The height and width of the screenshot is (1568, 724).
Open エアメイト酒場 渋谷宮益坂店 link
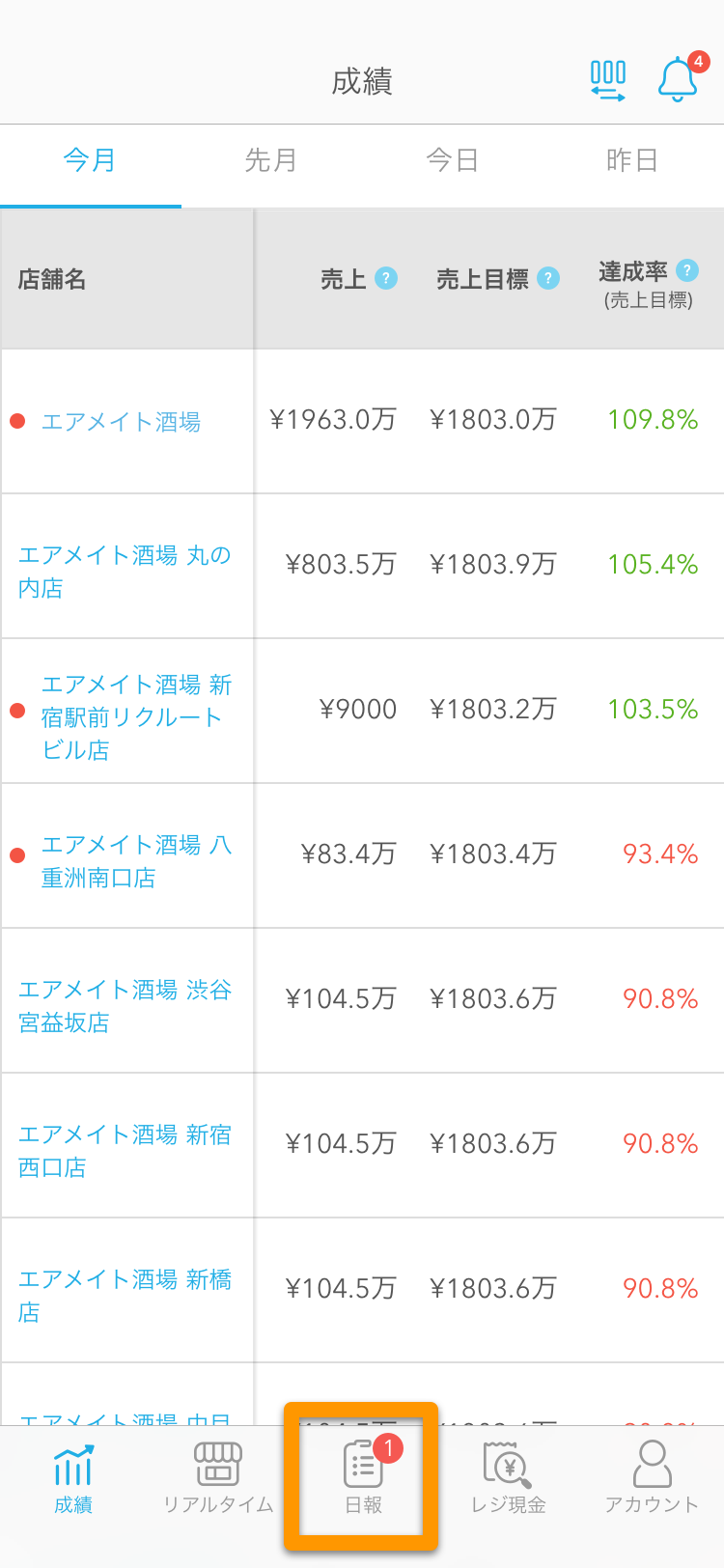click(x=125, y=1005)
